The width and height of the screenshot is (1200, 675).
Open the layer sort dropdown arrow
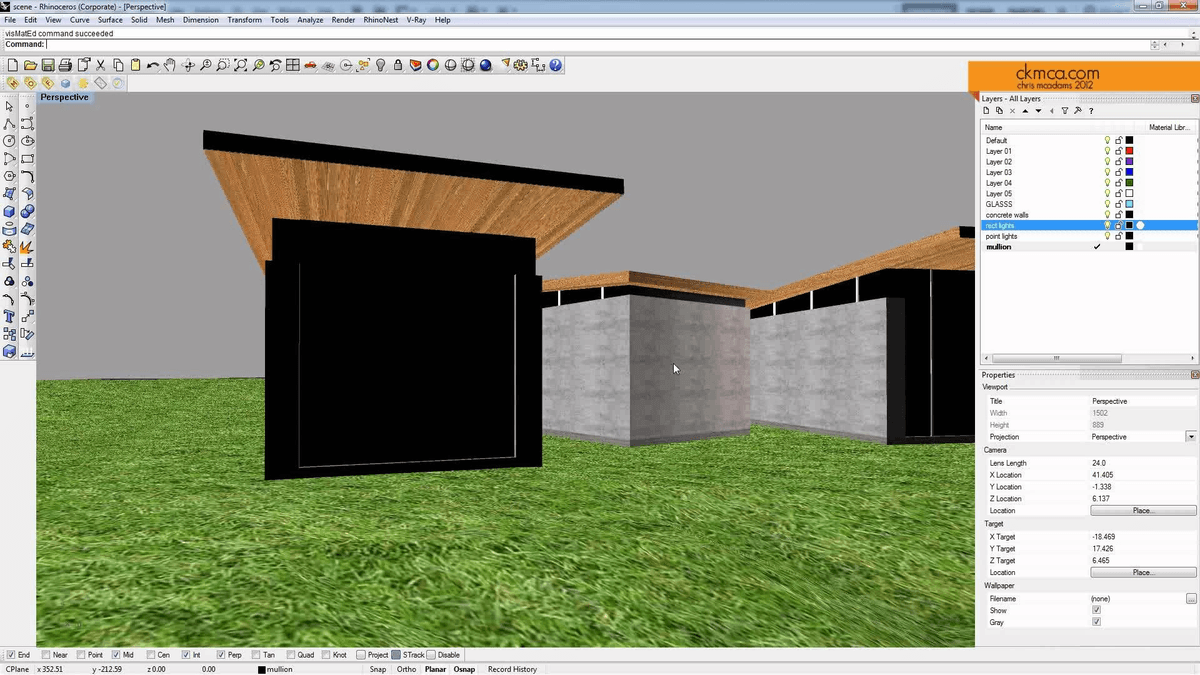coord(1038,110)
